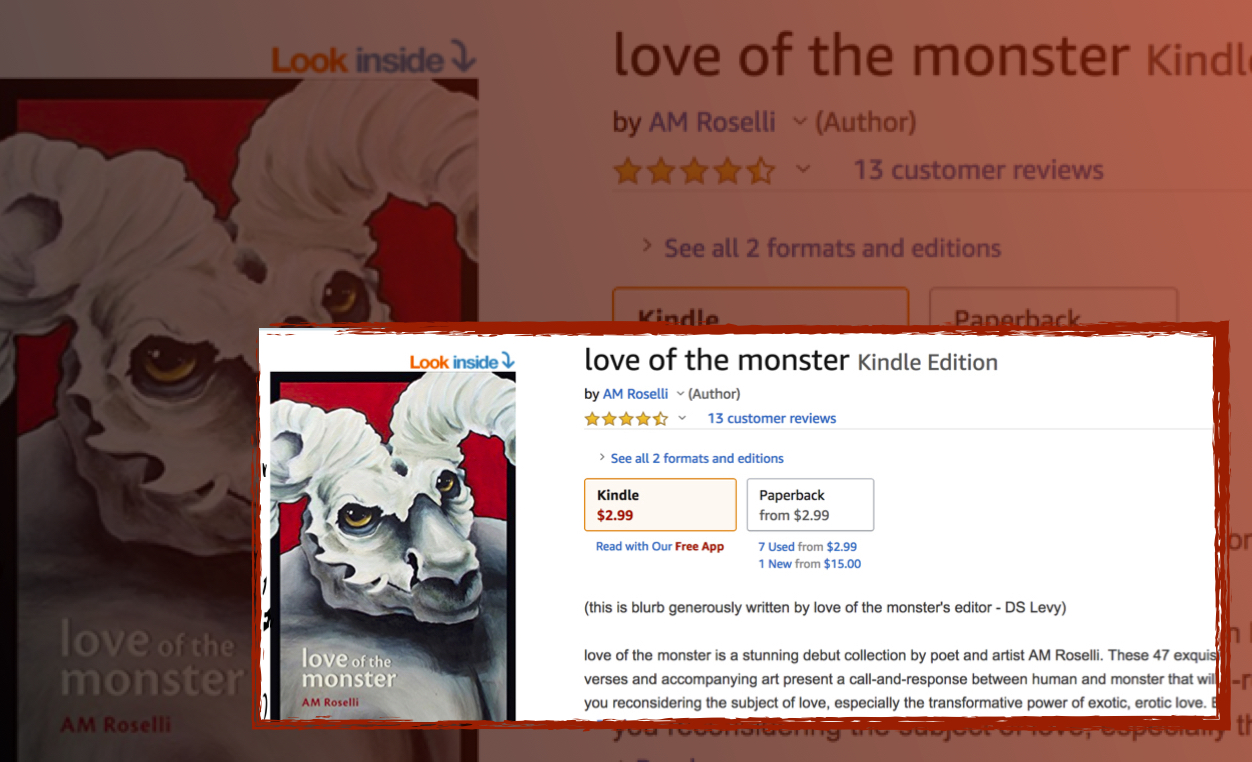Click the large background 13 customer reviews link

(978, 170)
